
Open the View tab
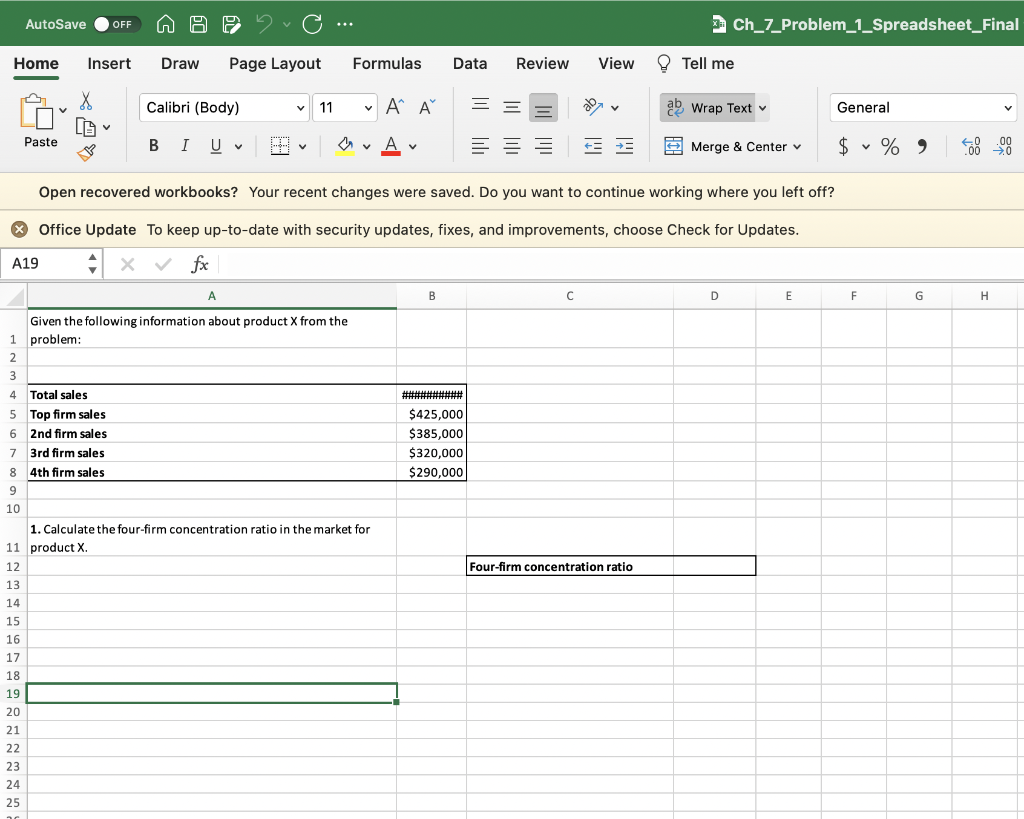[x=616, y=63]
